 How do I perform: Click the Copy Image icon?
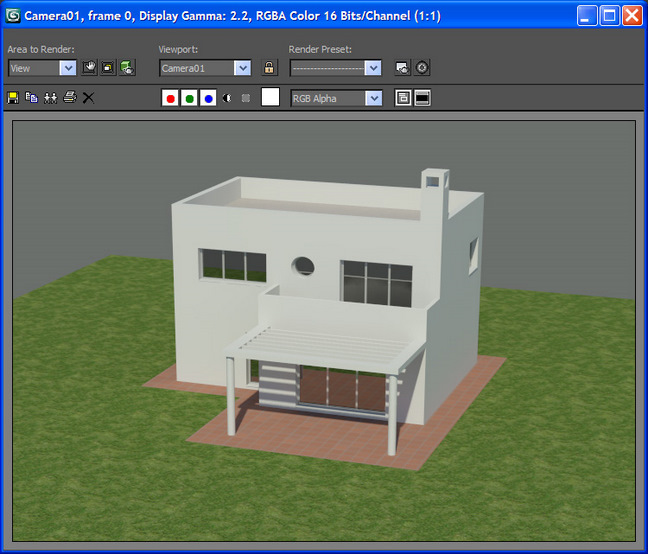pos(31,98)
